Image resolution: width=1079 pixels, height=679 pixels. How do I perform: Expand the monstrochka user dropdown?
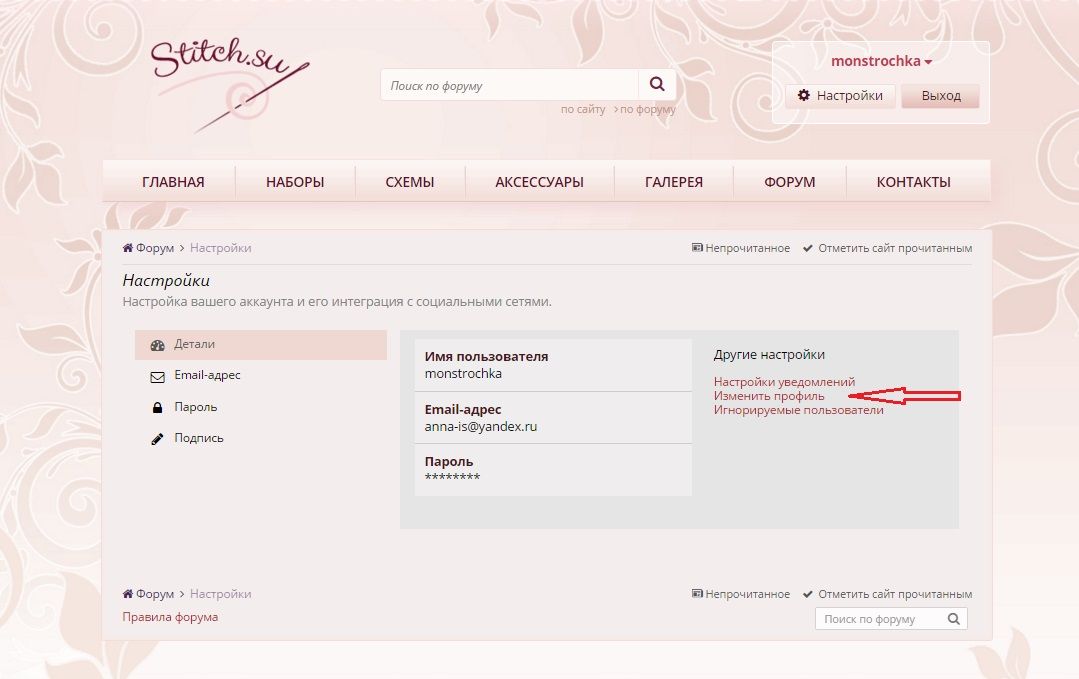tap(881, 61)
